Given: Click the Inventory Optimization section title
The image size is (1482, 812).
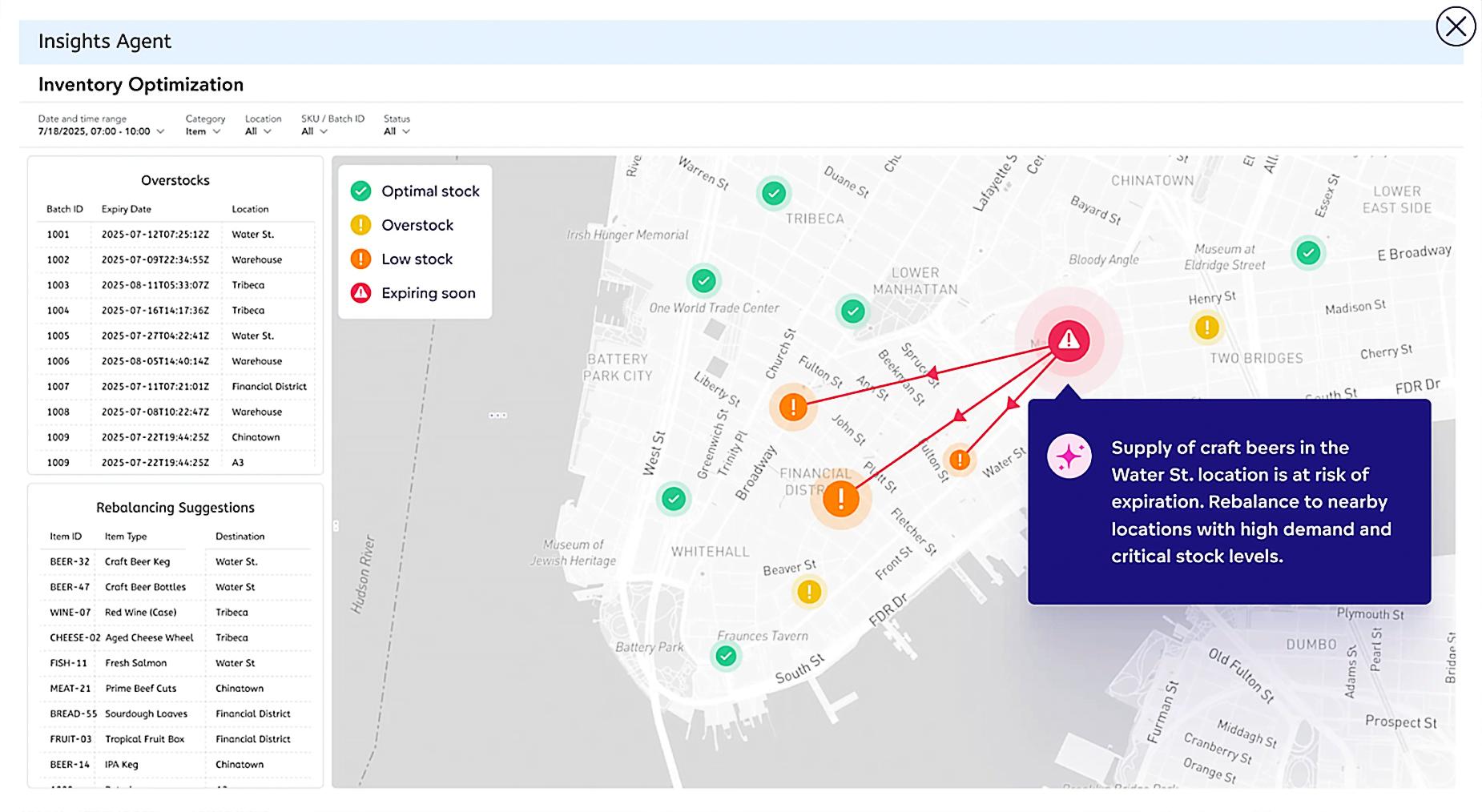Looking at the screenshot, I should [x=141, y=84].
